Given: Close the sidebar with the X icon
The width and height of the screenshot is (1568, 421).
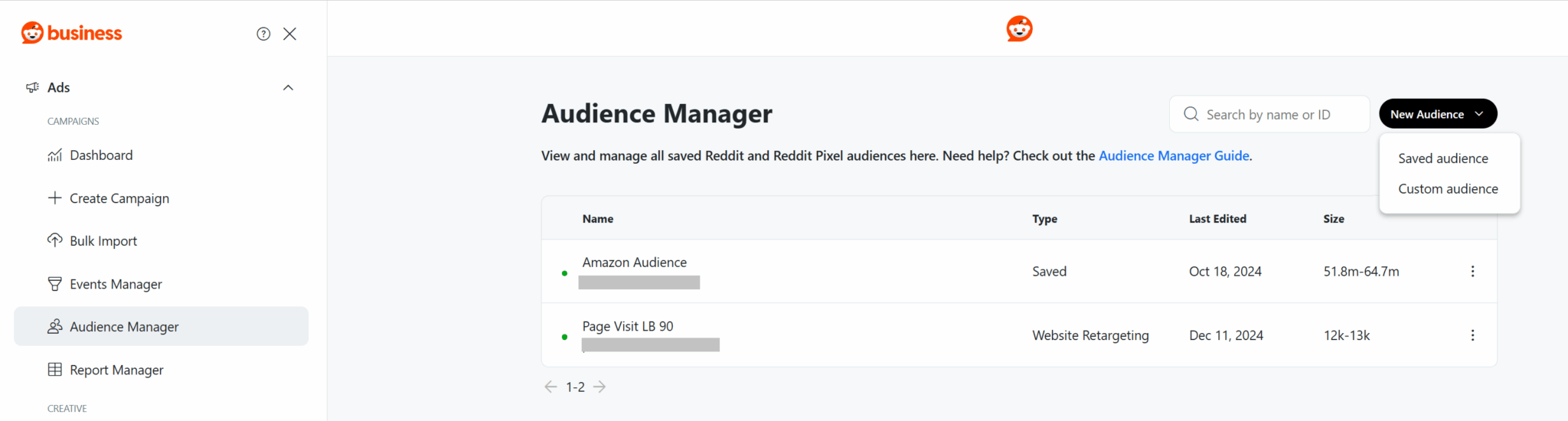Looking at the screenshot, I should (289, 34).
